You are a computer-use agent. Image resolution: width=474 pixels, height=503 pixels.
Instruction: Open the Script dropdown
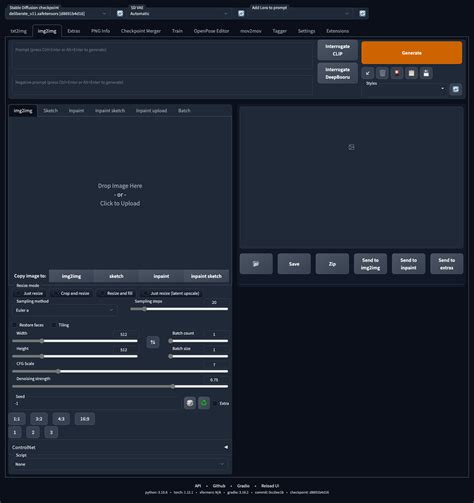pyautogui.click(x=120, y=464)
